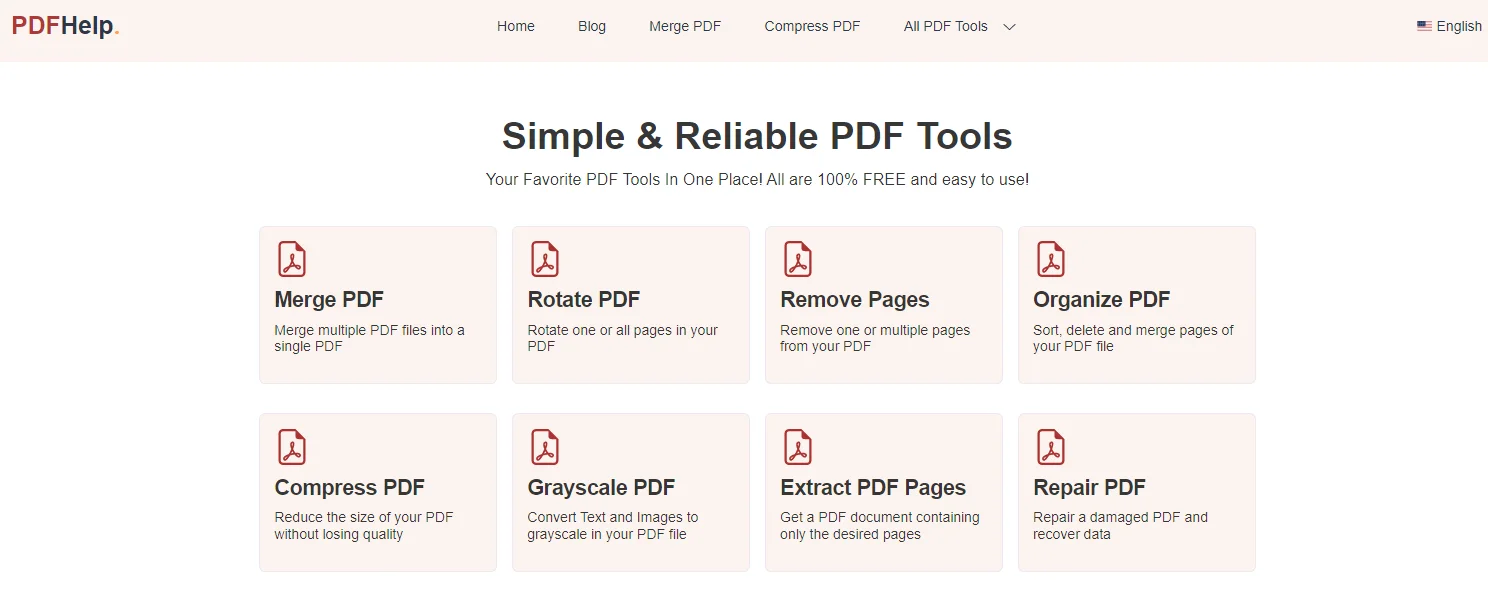Select Compress PDF in the top navigation
Viewport: 1488px width, 589px height.
pyautogui.click(x=812, y=26)
